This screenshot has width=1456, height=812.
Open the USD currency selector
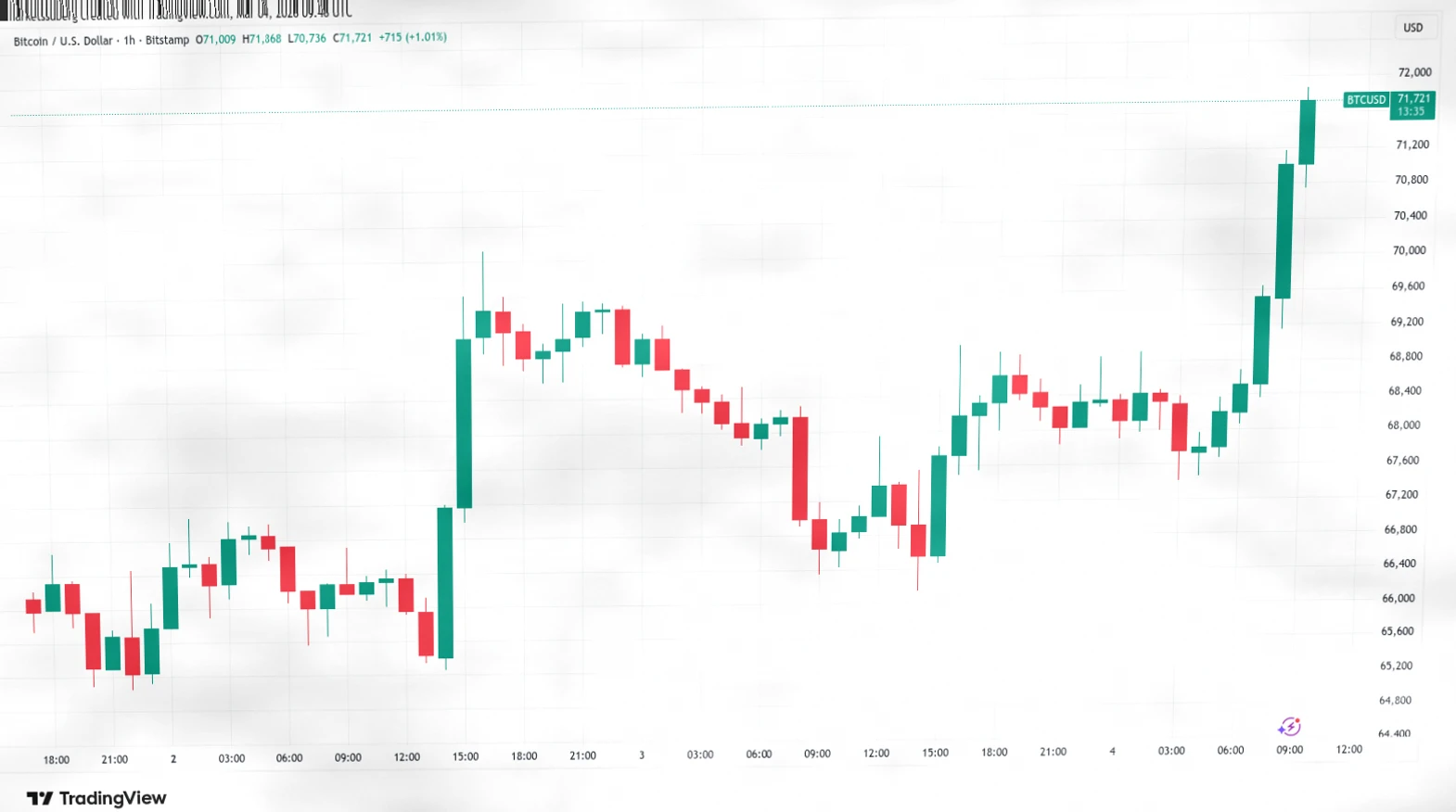click(x=1412, y=28)
